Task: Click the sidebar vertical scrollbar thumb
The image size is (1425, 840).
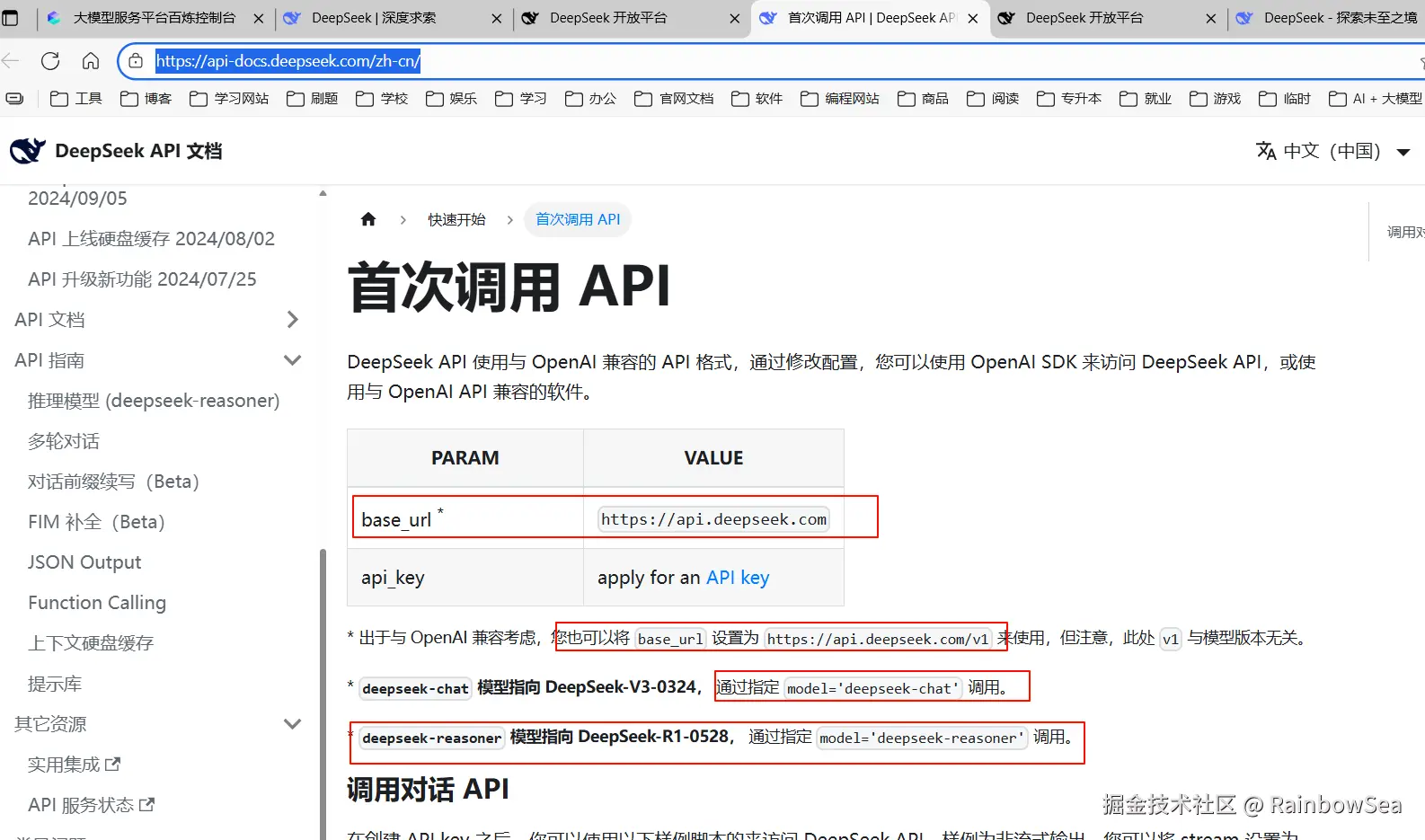Action: tap(323, 694)
